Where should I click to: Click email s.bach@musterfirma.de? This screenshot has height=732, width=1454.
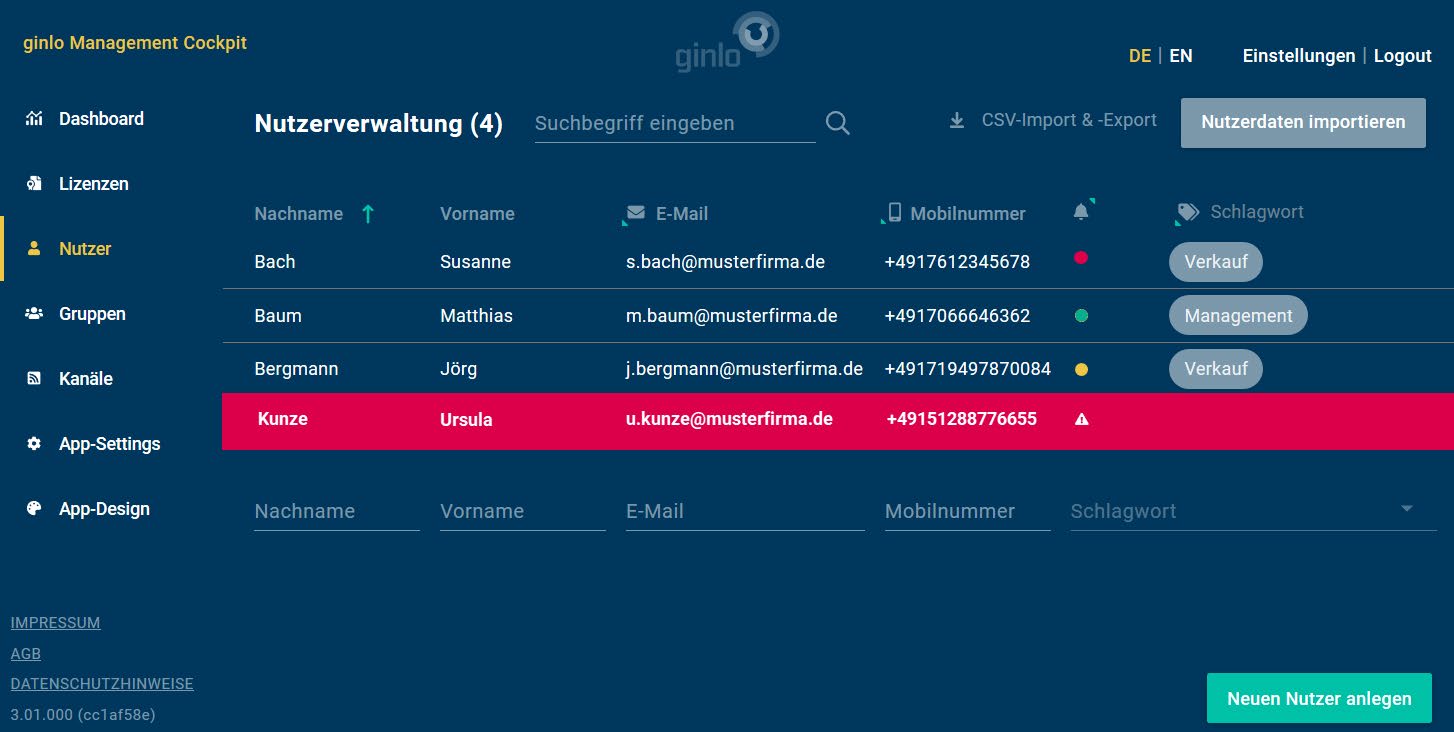(725, 262)
